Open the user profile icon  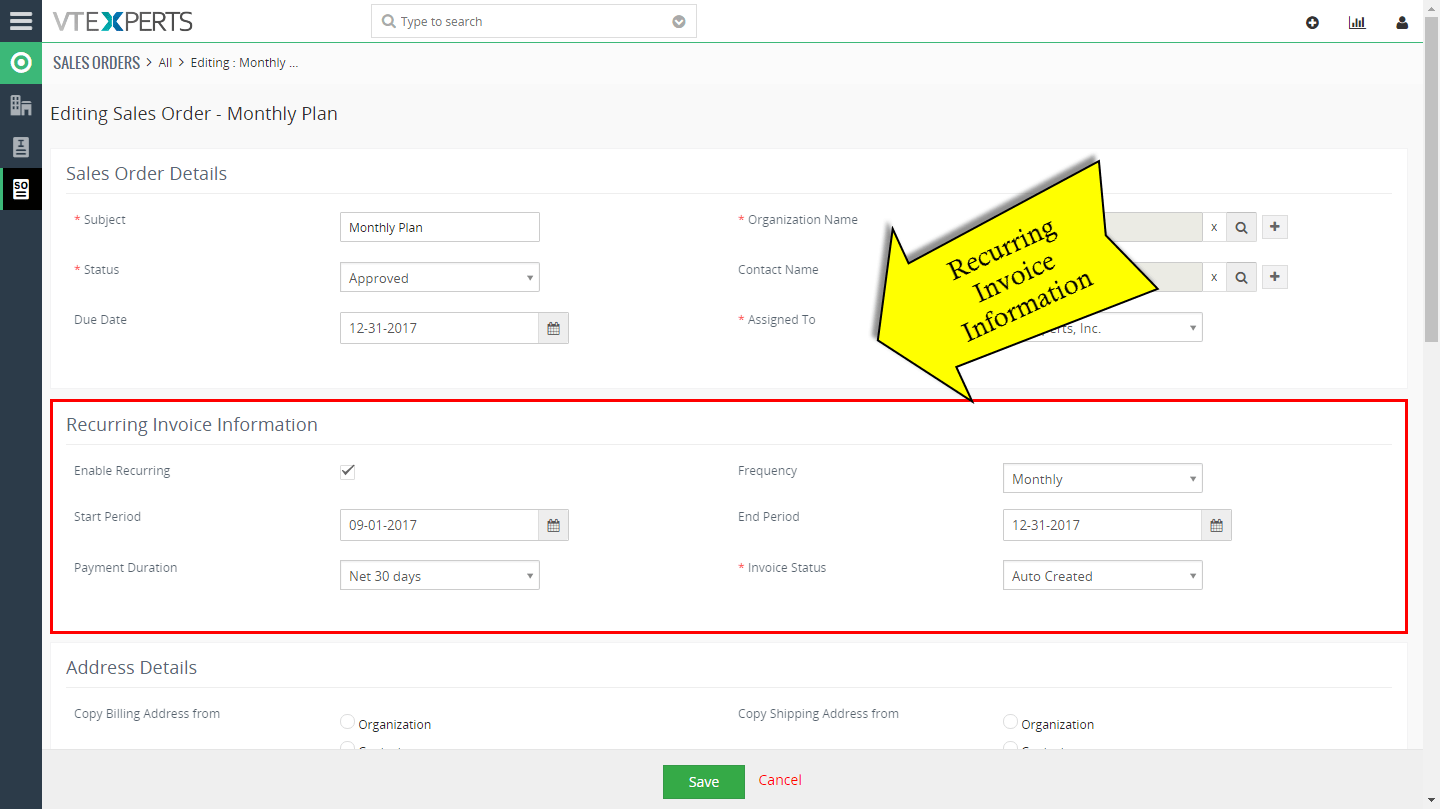coord(1401,21)
